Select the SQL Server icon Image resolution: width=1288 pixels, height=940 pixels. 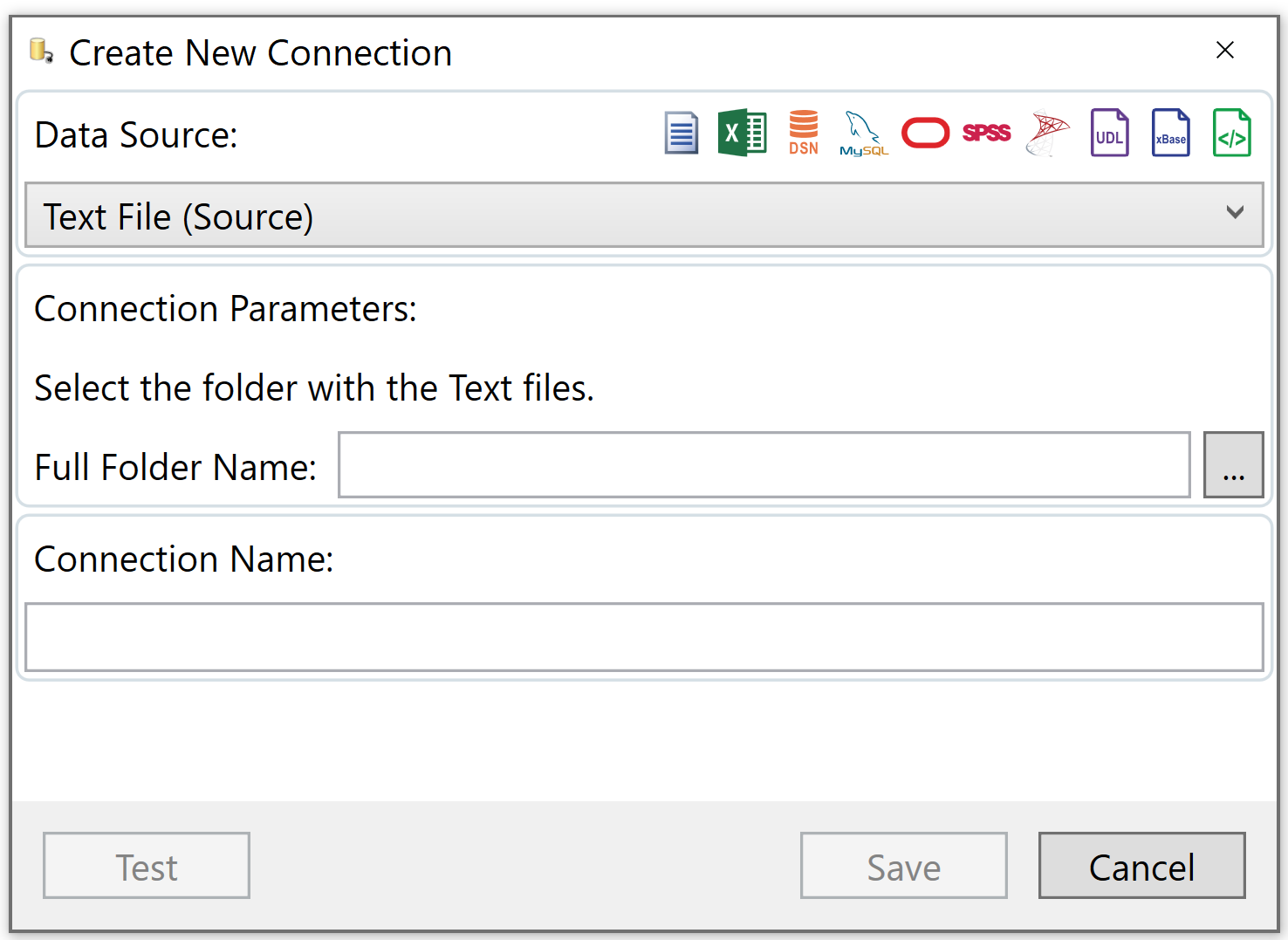click(x=1047, y=133)
